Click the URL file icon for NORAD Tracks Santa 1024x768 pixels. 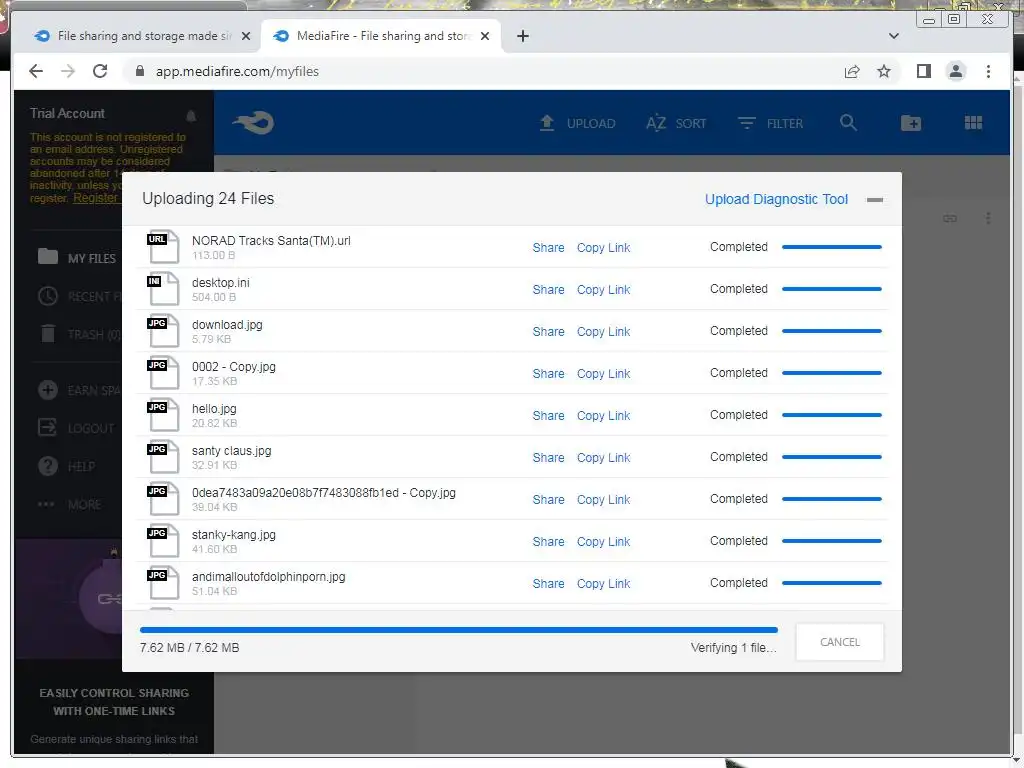163,247
